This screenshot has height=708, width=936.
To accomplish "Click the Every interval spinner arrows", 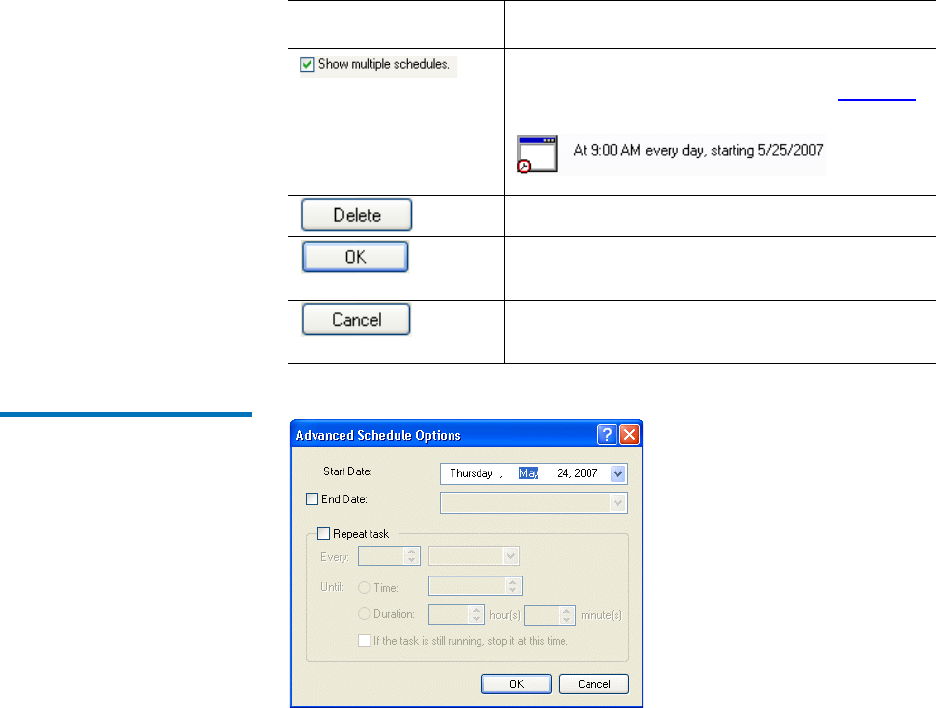I will point(411,556).
